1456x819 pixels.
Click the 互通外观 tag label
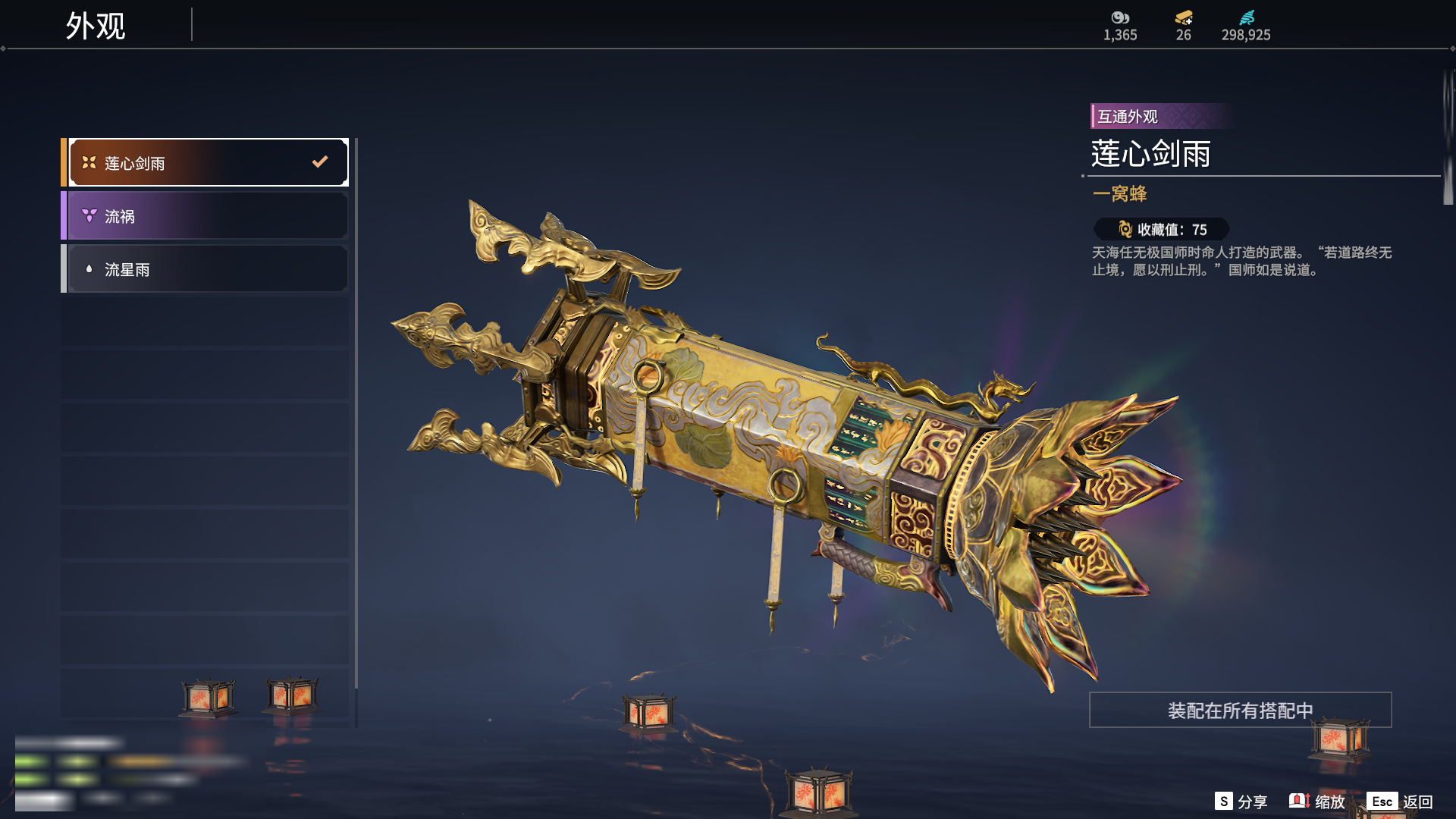pos(1128,116)
